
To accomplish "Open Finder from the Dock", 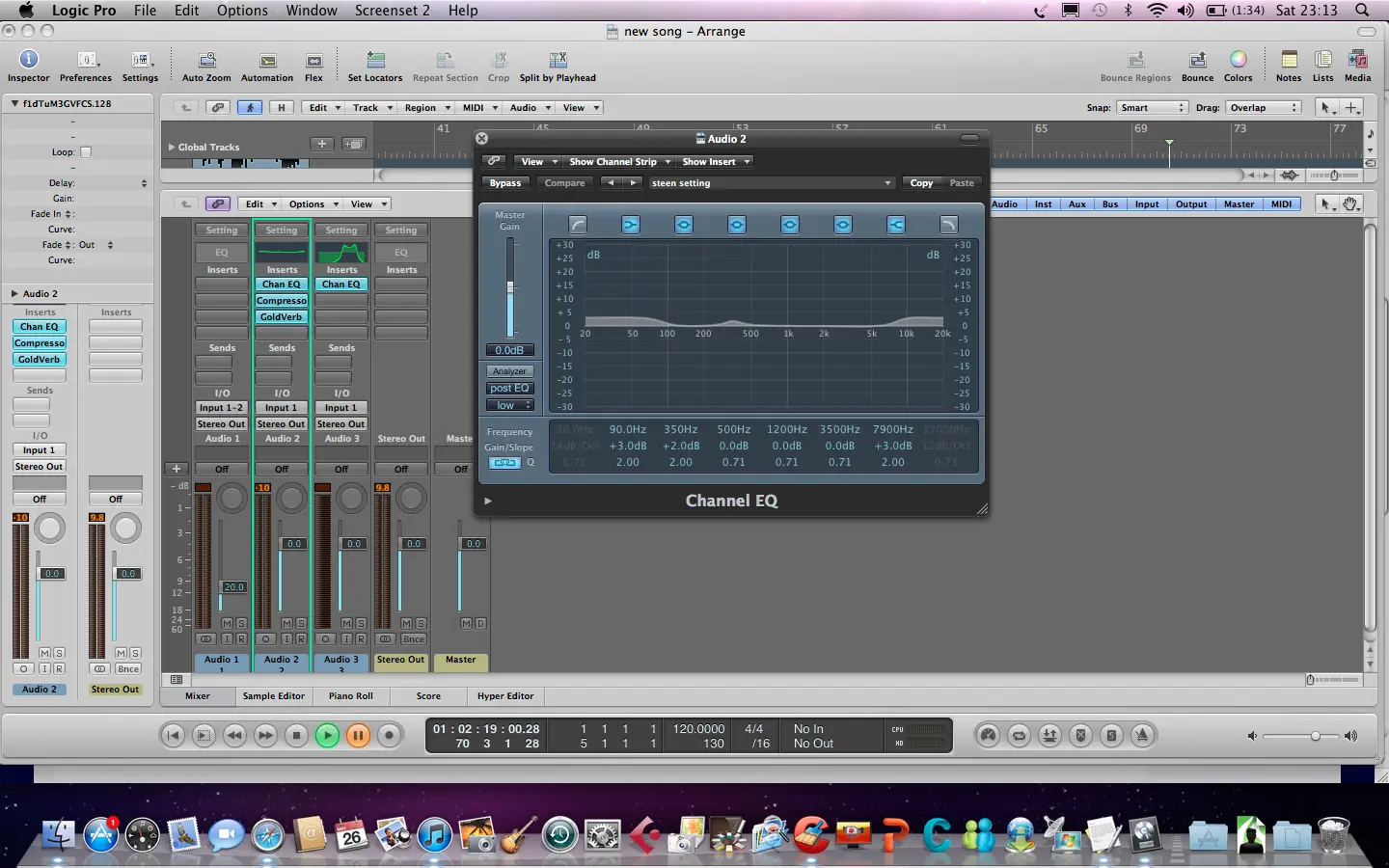I will [x=59, y=834].
